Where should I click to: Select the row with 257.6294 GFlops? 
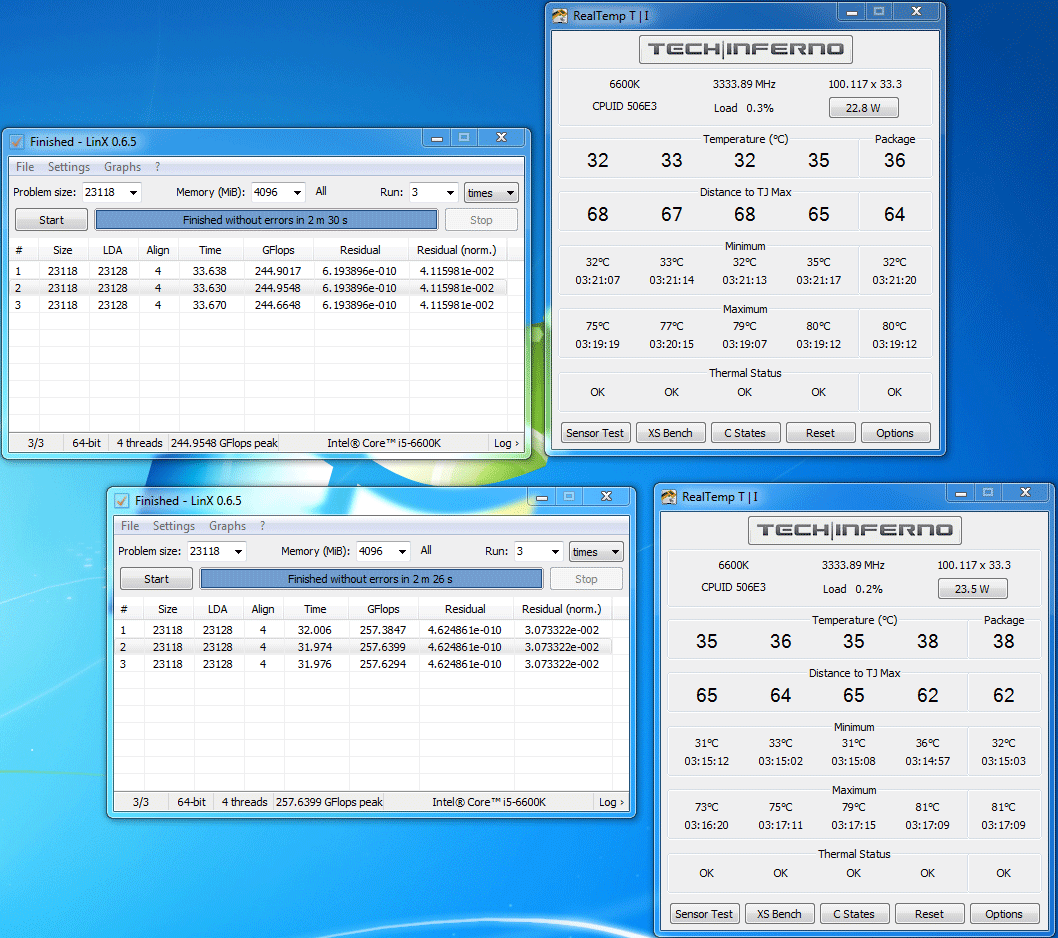363,664
